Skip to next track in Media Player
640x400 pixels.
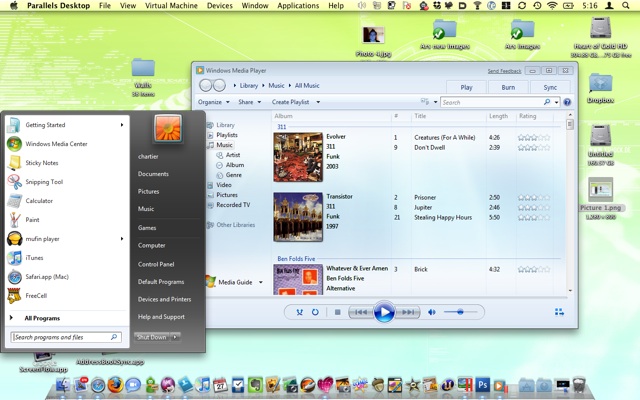408,312
